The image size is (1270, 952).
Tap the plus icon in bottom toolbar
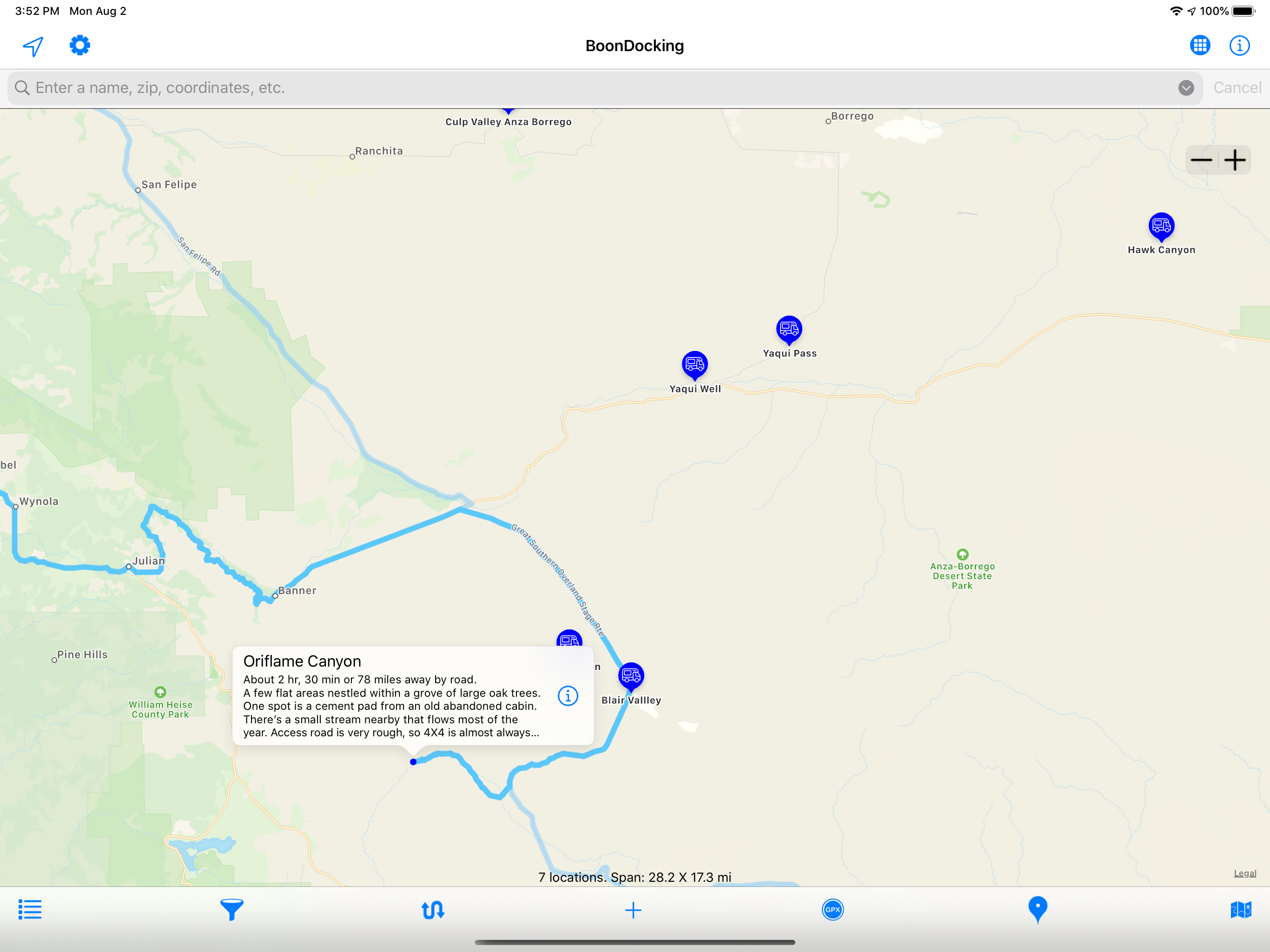pyautogui.click(x=633, y=910)
